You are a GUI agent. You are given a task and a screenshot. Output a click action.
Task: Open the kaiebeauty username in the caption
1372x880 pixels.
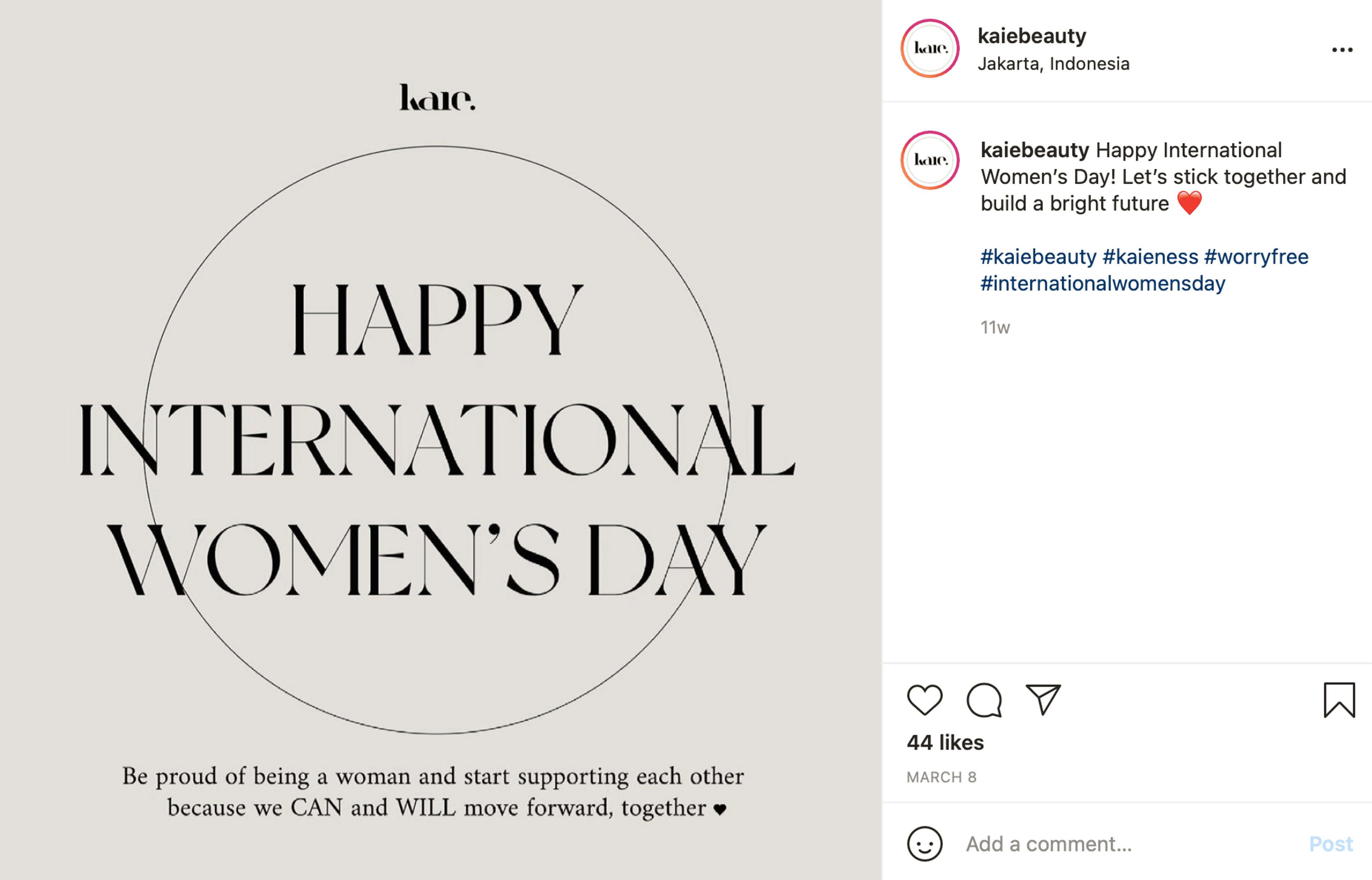click(x=1034, y=150)
